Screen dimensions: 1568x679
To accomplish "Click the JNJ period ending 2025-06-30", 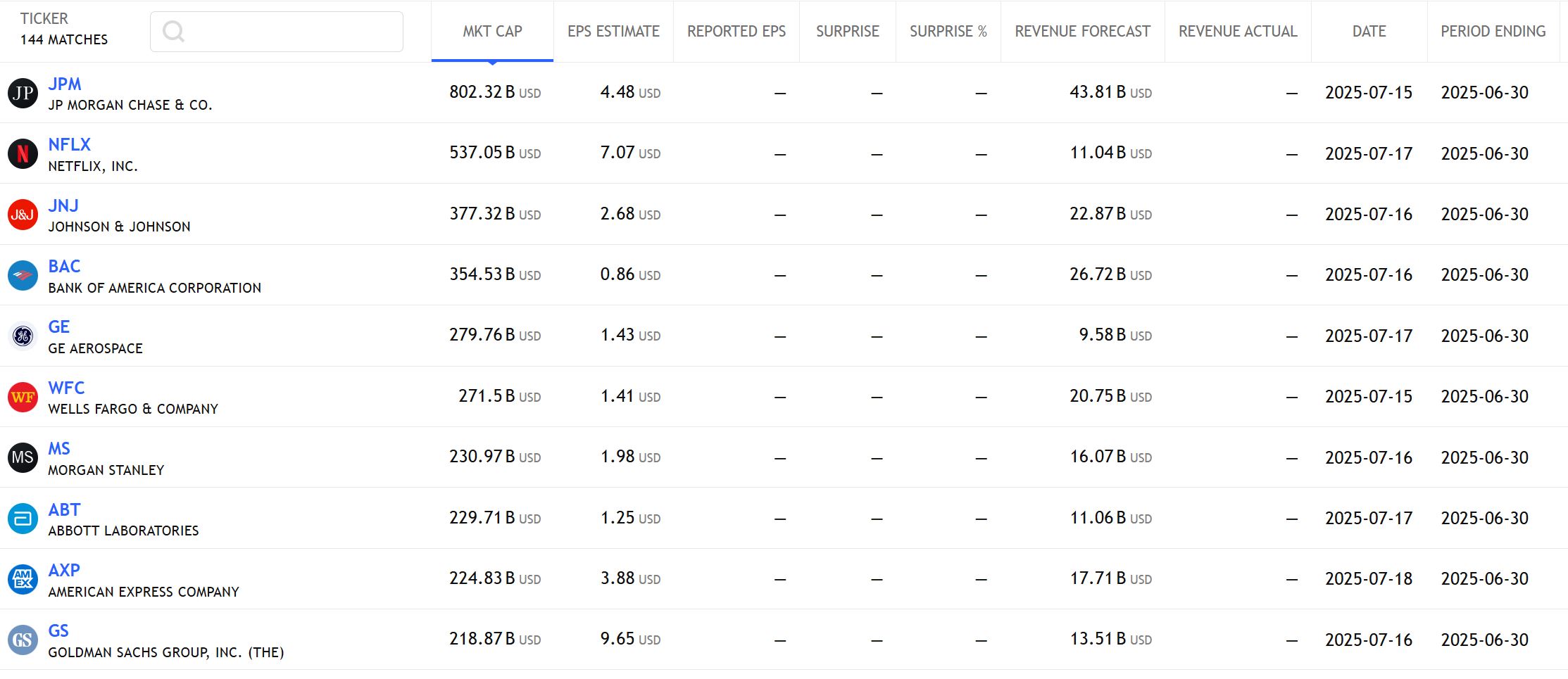I will pos(1485,214).
